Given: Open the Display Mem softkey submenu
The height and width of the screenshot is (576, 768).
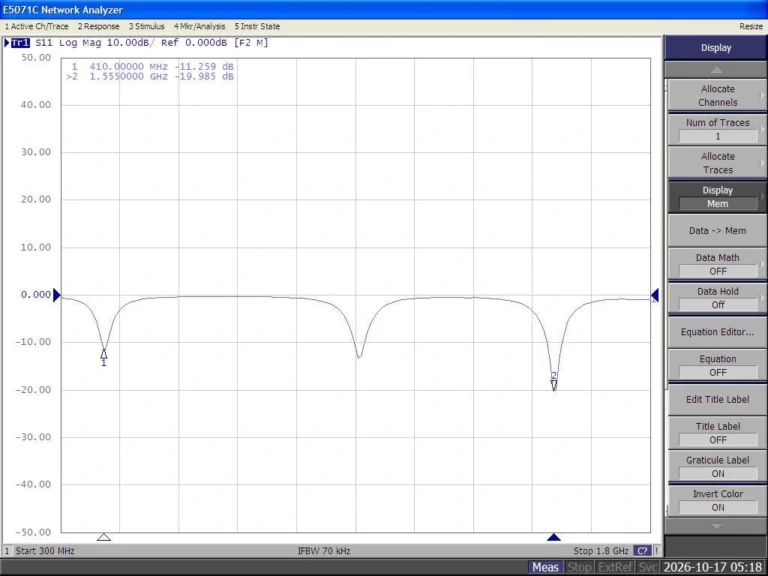Looking at the screenshot, I should (x=717, y=197).
